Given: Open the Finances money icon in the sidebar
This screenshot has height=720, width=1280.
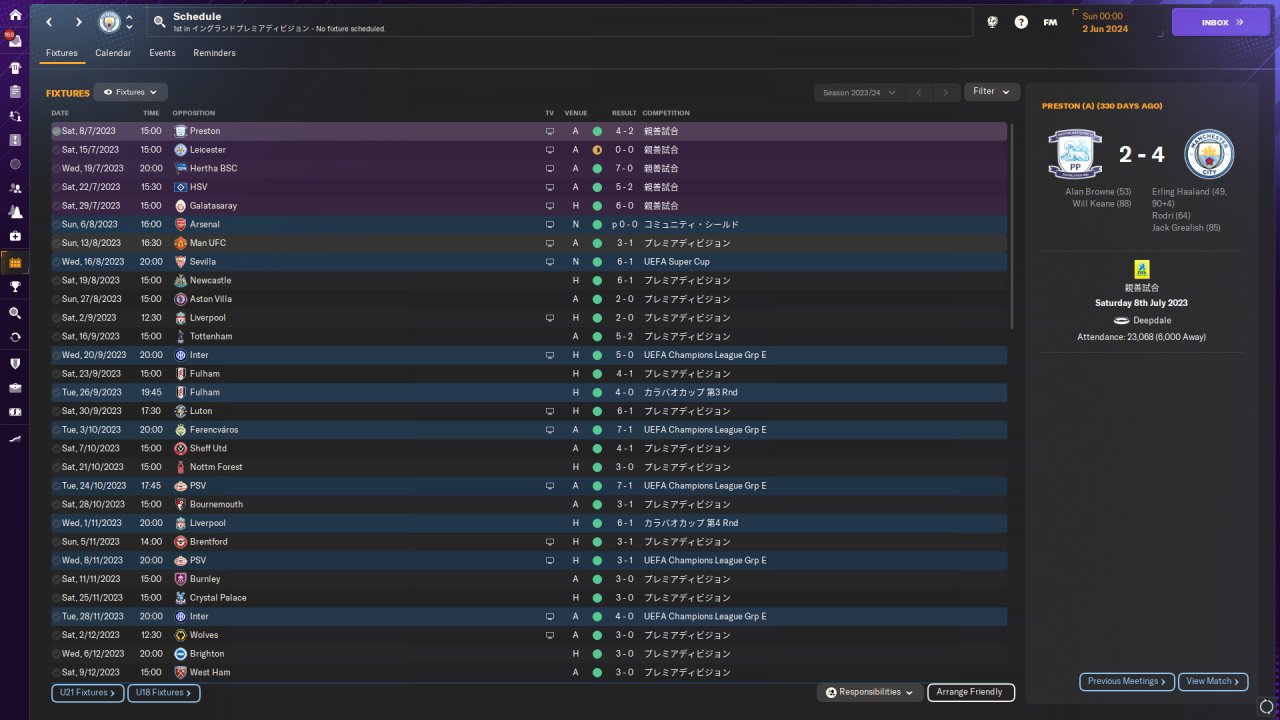Looking at the screenshot, I should coord(15,411).
